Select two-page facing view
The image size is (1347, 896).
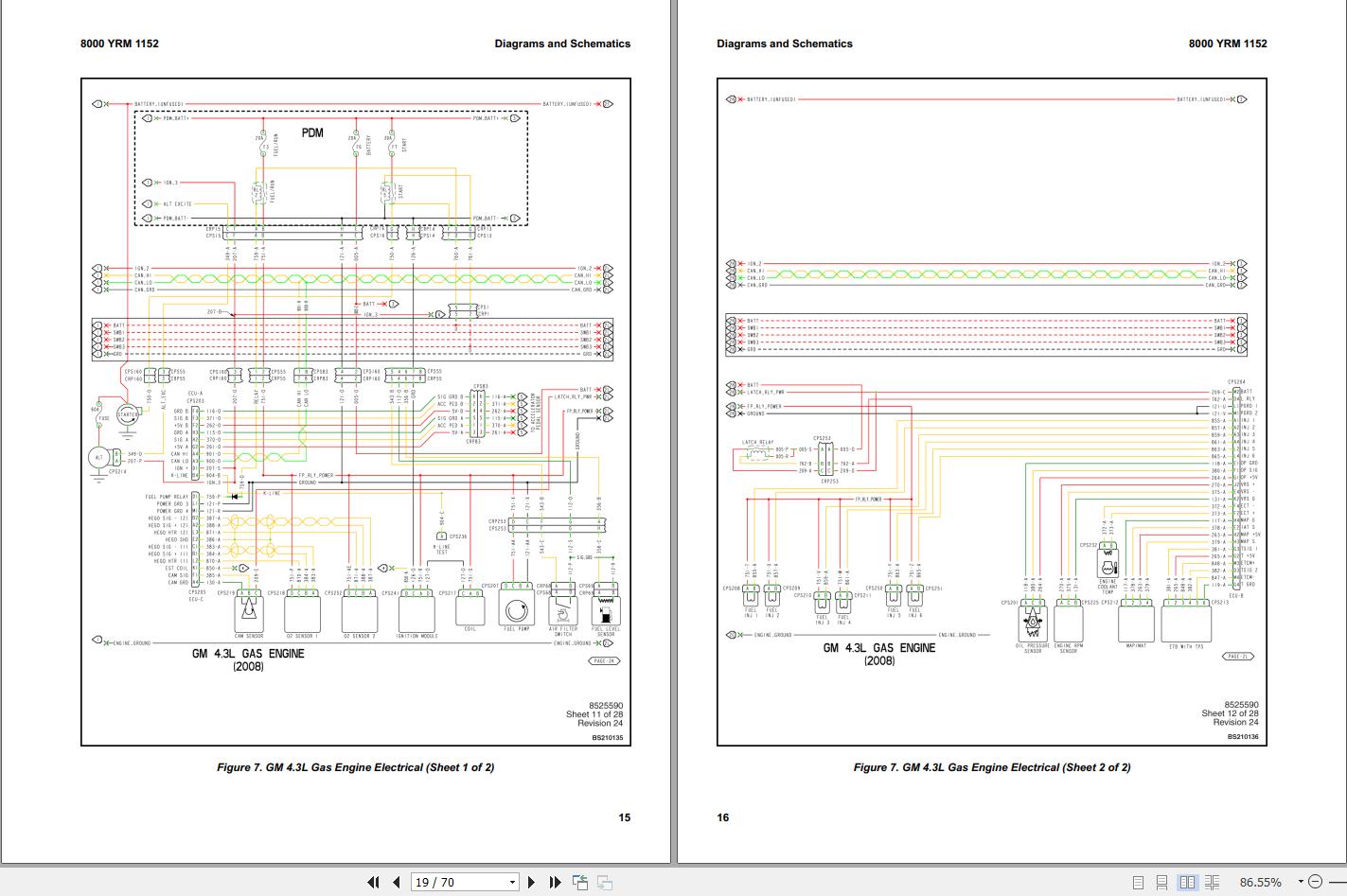point(1187,882)
